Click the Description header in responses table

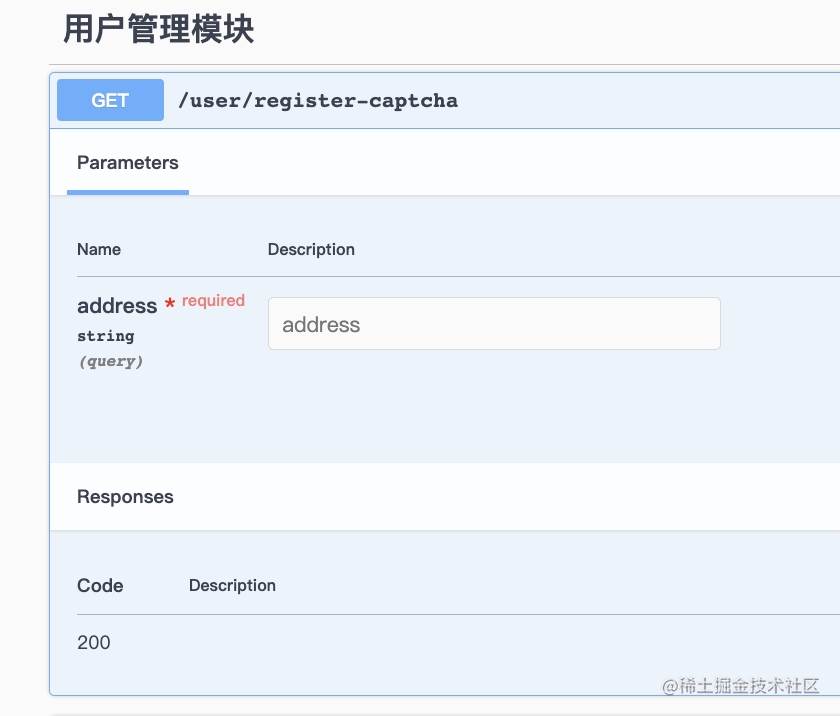coord(232,585)
